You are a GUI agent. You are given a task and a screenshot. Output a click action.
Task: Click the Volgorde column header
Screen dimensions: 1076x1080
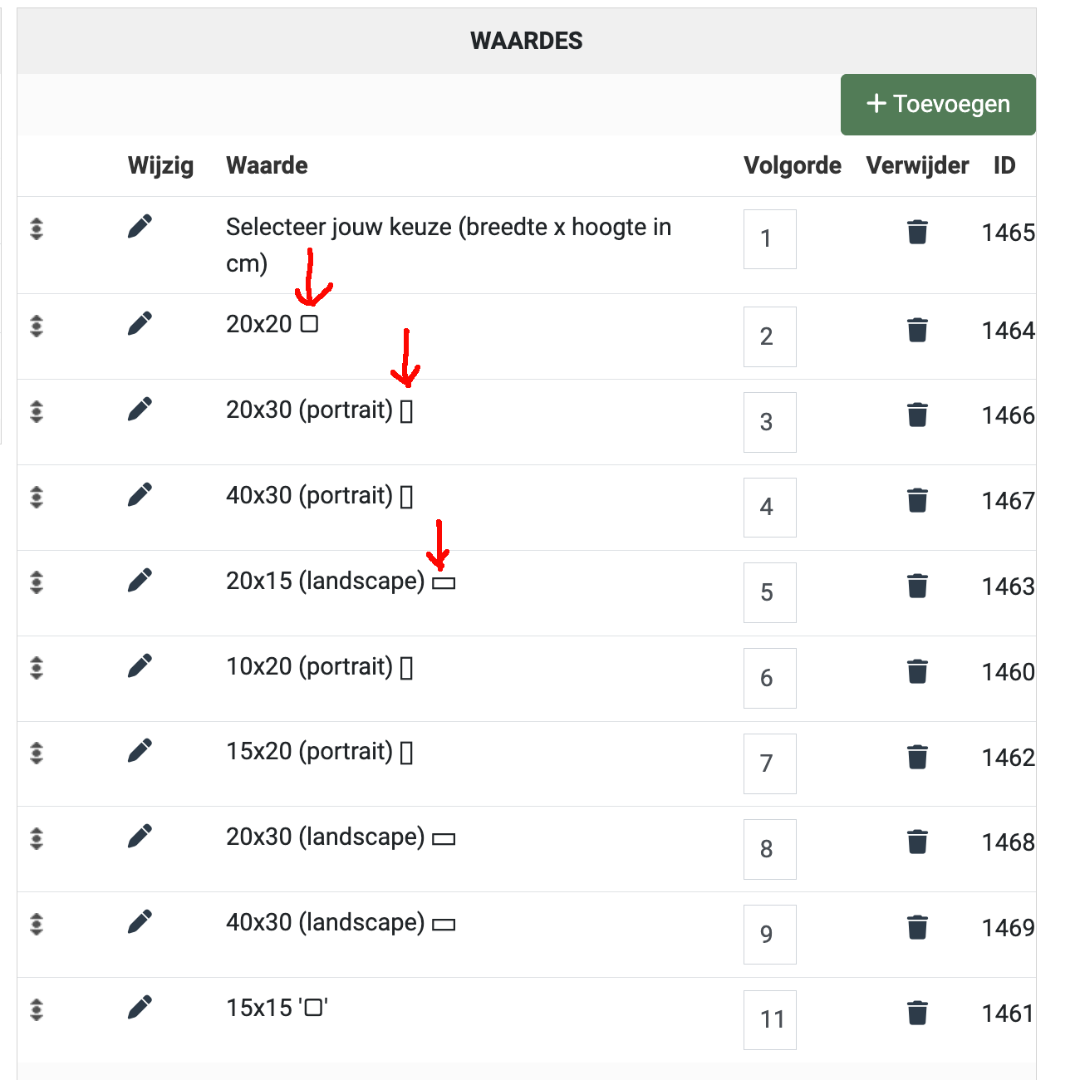(792, 165)
